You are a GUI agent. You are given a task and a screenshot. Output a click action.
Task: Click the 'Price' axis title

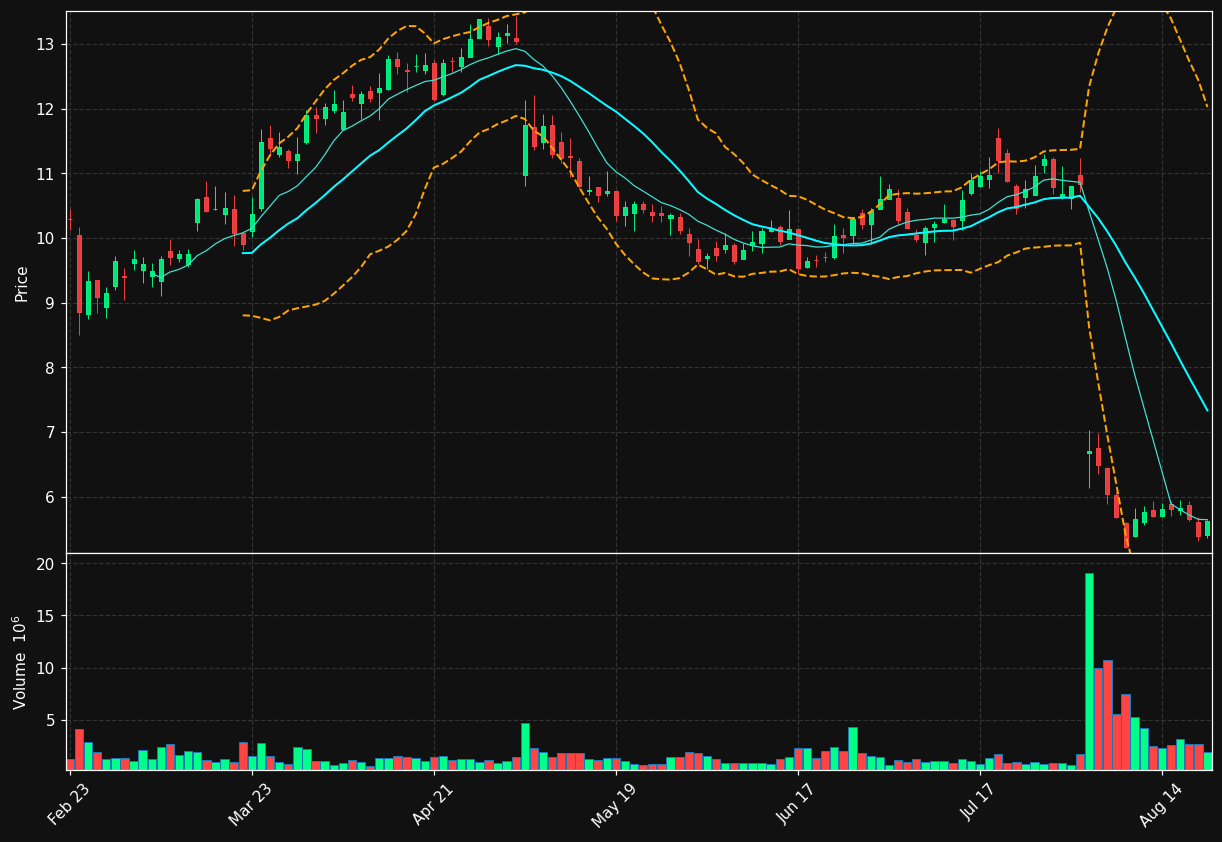pos(22,283)
